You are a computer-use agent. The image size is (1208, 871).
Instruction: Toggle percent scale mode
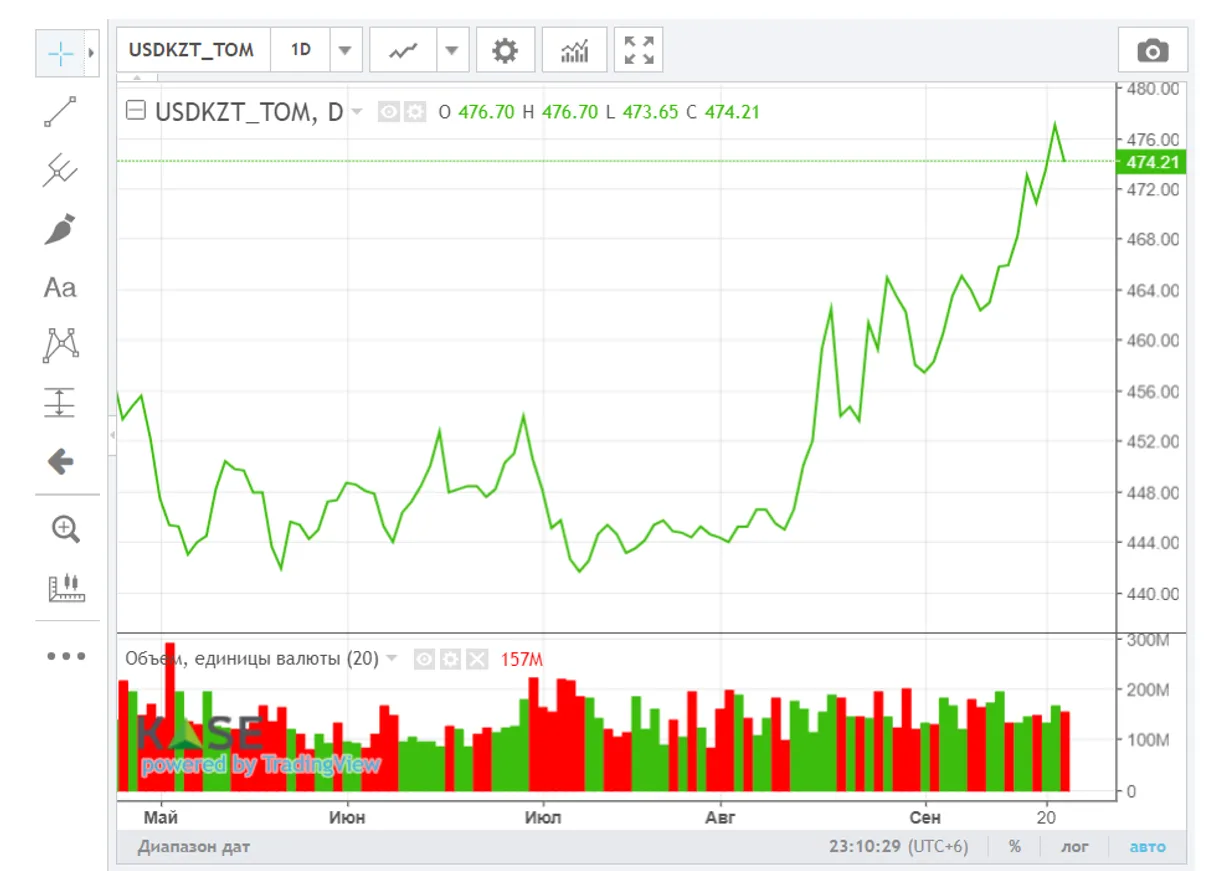pyautogui.click(x=1015, y=847)
